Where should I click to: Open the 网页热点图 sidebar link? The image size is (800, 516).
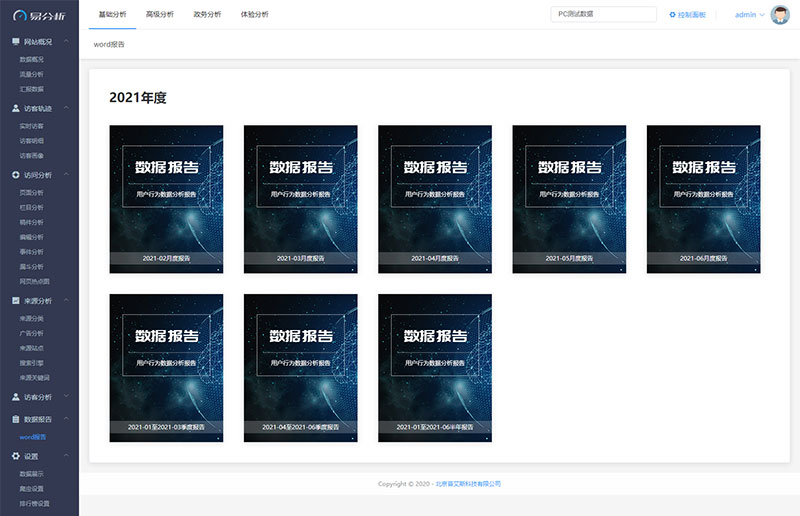point(33,281)
